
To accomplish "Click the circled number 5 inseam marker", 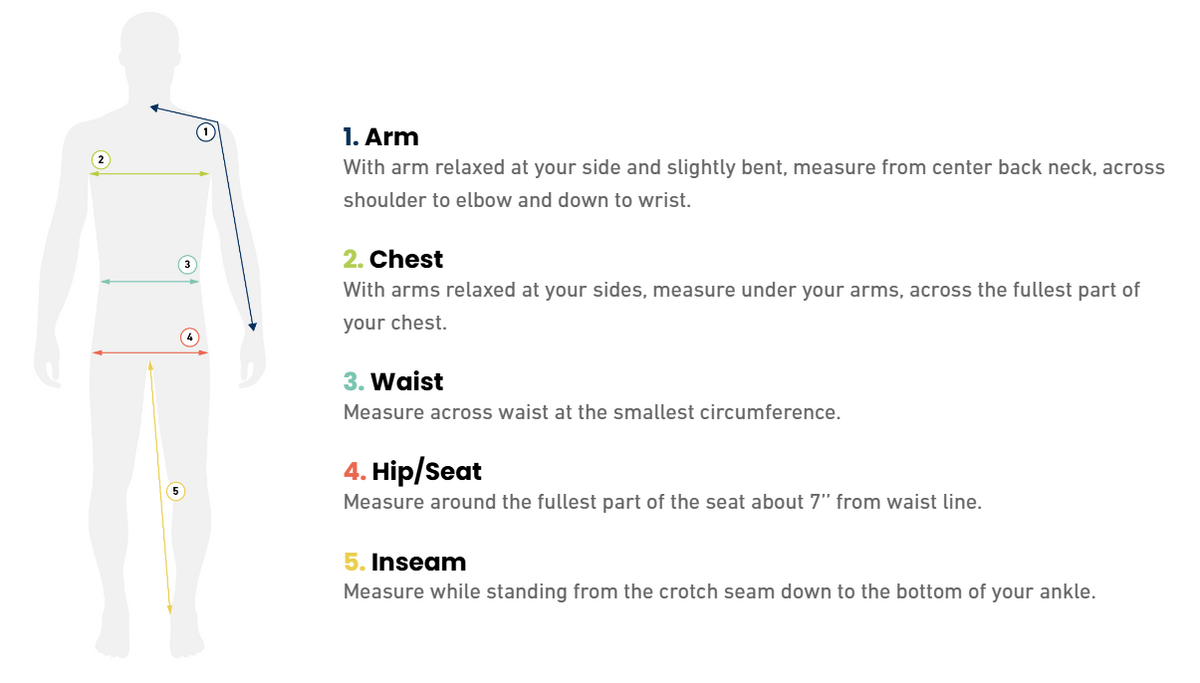I will point(176,491).
